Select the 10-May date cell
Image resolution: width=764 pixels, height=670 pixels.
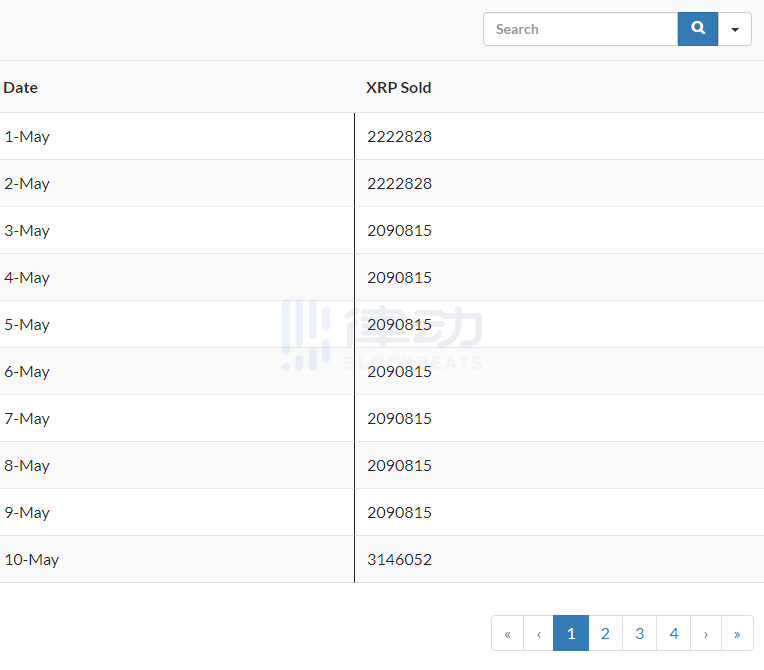pyautogui.click(x=177, y=560)
